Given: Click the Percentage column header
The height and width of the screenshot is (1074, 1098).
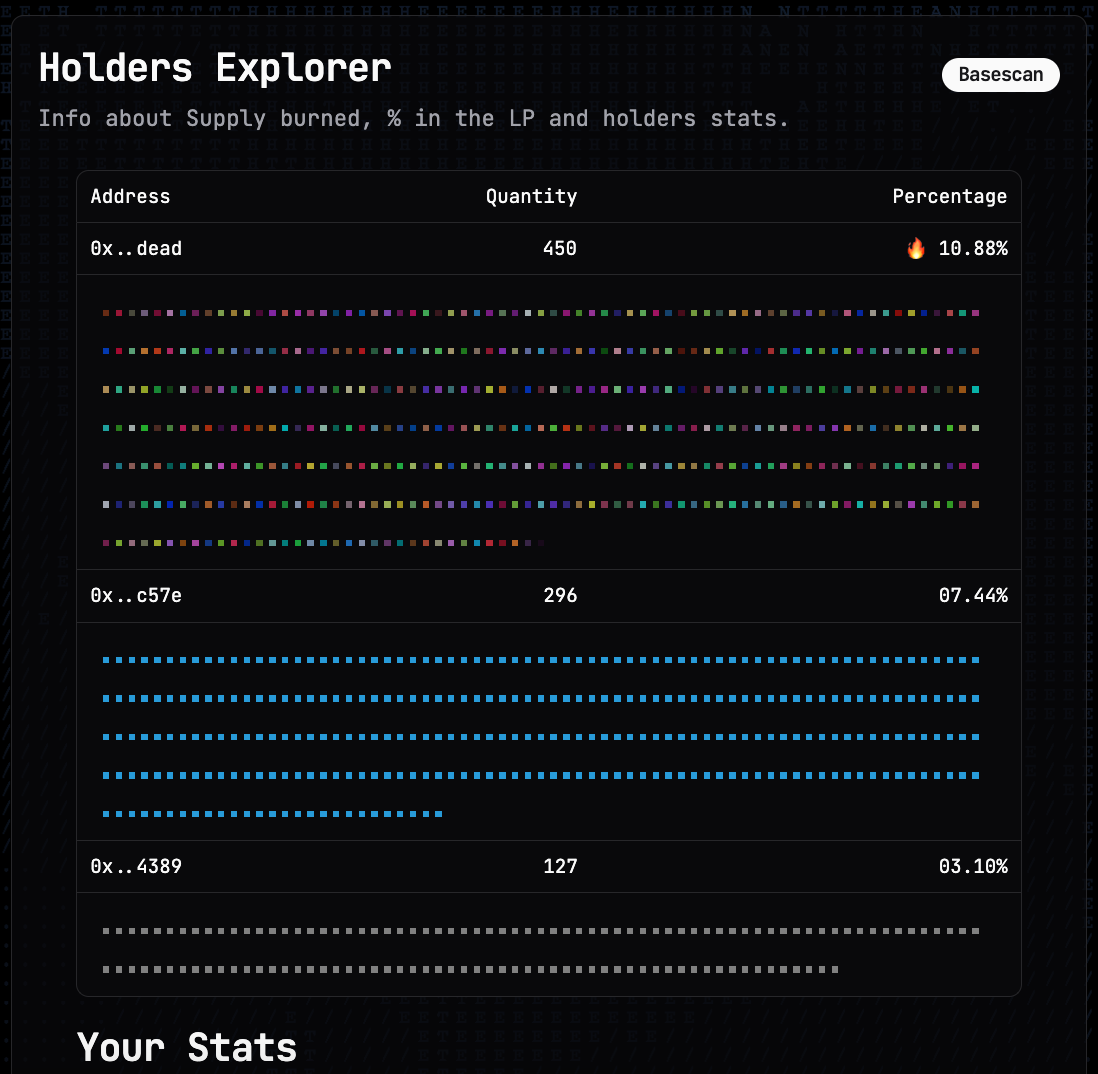Looking at the screenshot, I should (949, 197).
